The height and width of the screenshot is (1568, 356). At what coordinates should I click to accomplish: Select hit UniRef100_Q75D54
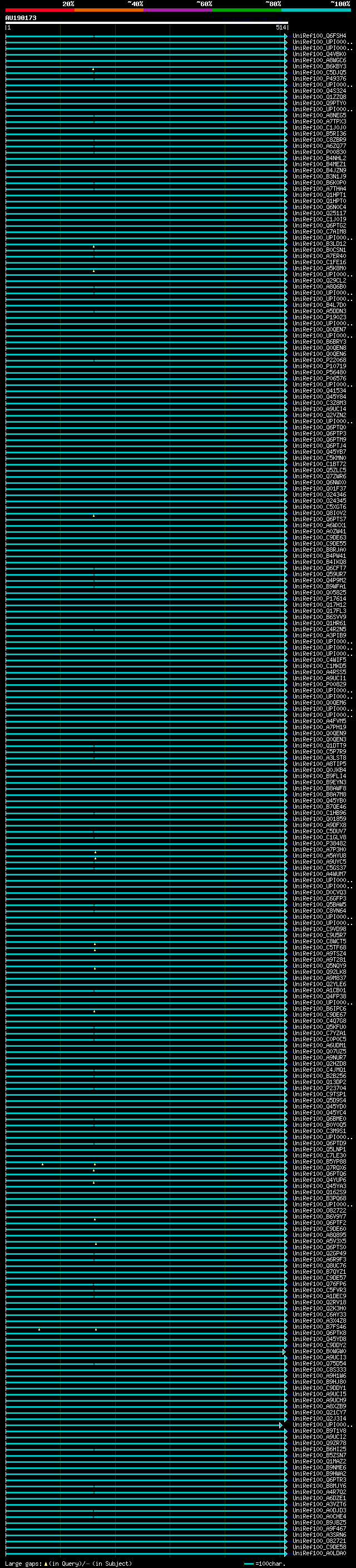(x=319, y=1363)
